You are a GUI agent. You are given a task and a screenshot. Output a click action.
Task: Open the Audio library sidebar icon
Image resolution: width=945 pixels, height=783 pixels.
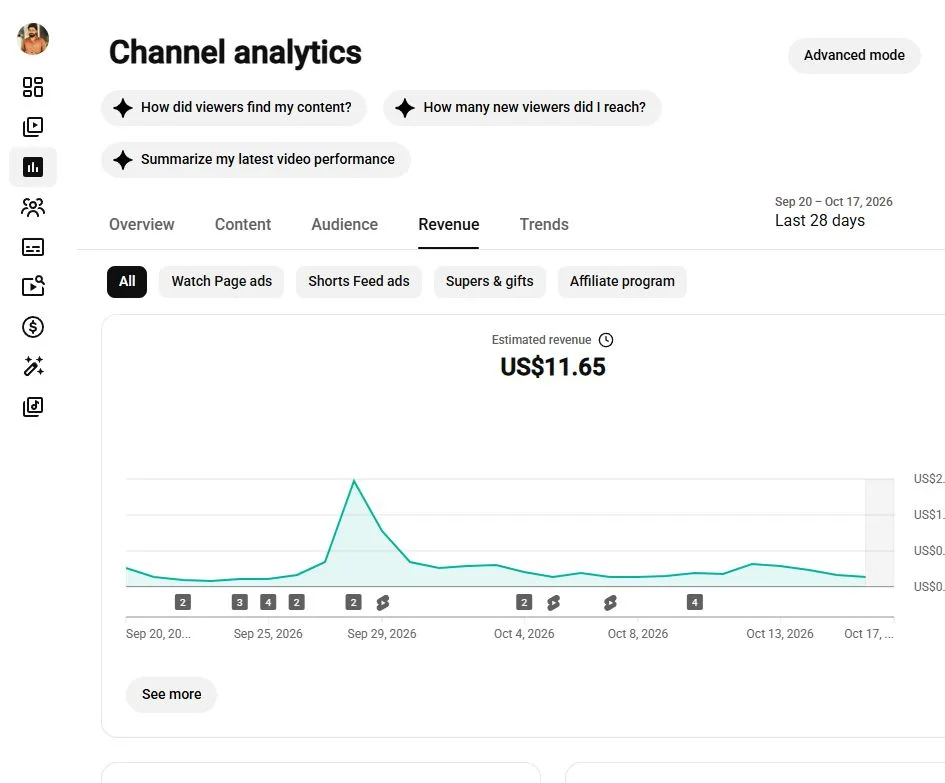[33, 407]
